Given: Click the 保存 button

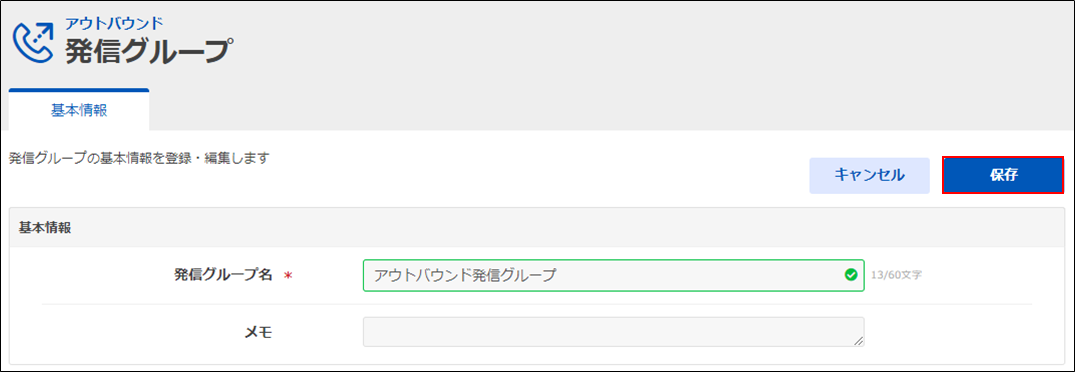Looking at the screenshot, I should point(1003,175).
